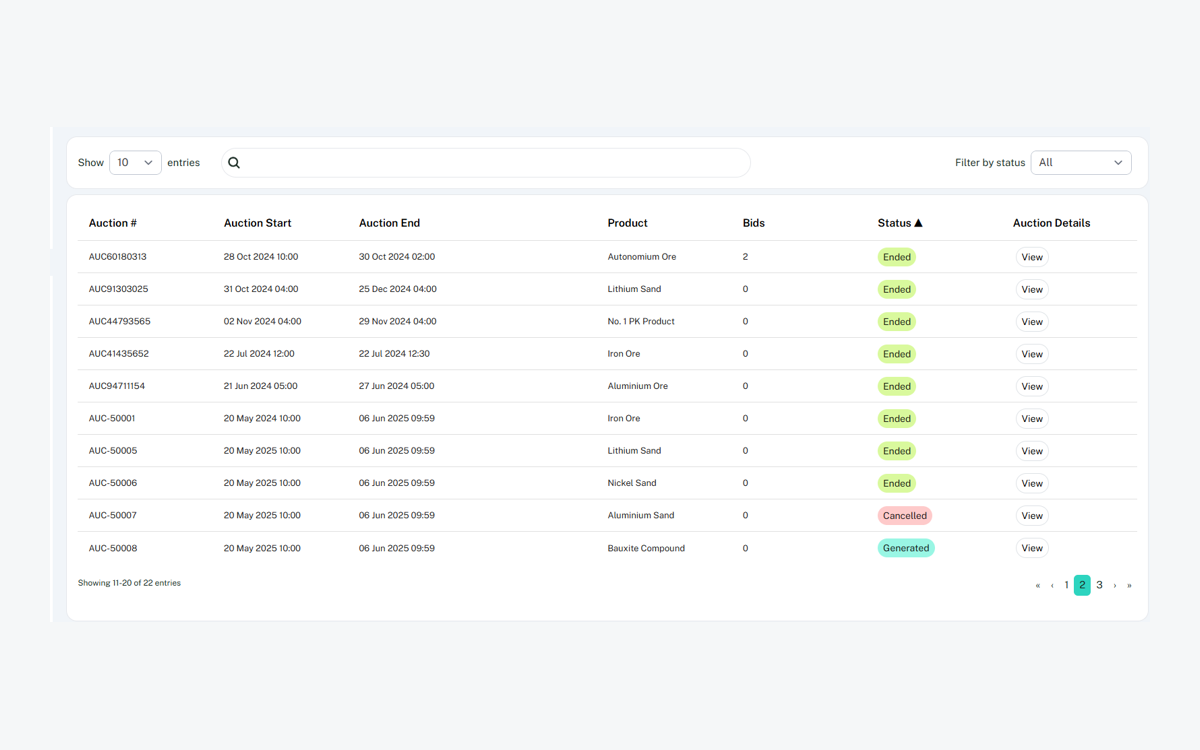Sort table by the Bids column
This screenshot has width=1200, height=750.
[x=753, y=222]
